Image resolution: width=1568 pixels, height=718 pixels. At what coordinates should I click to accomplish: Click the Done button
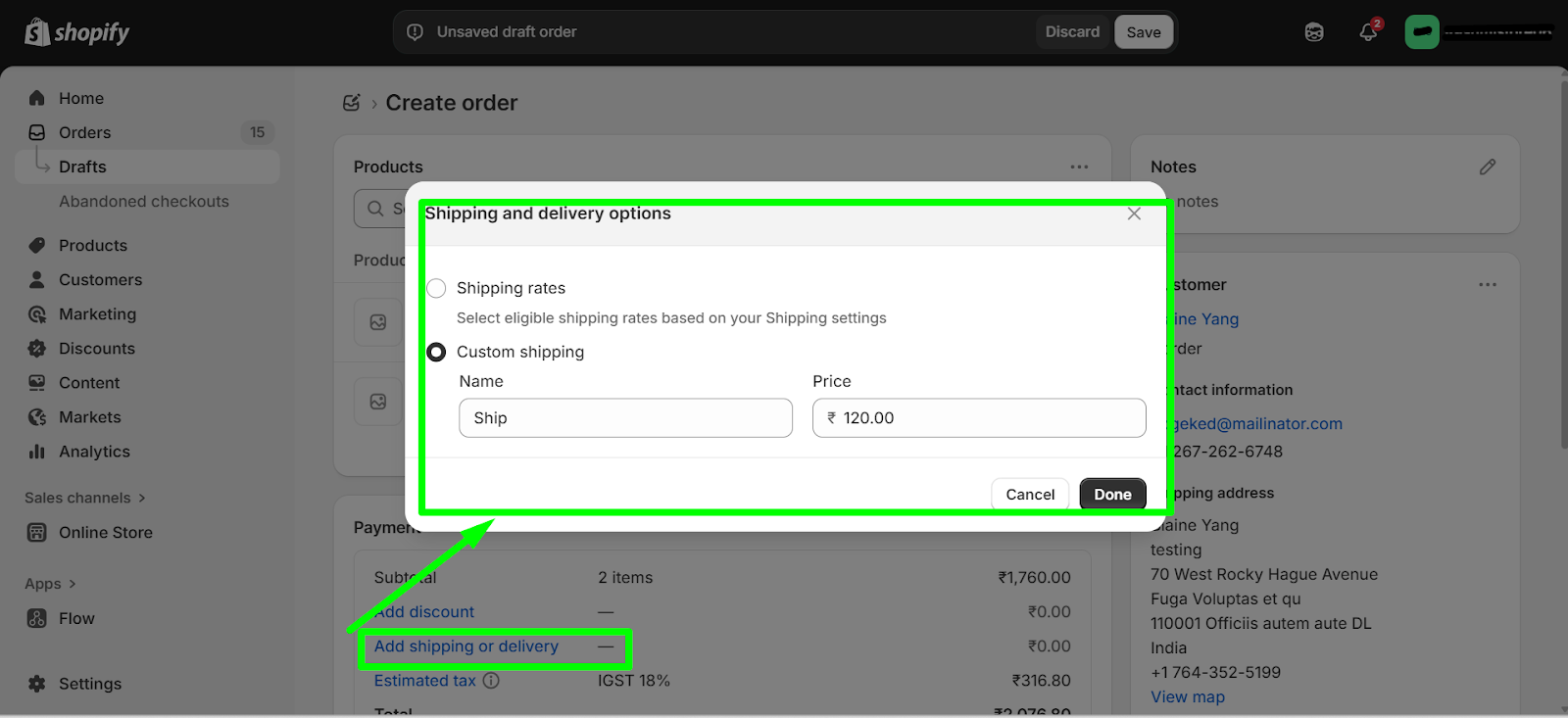pos(1112,495)
